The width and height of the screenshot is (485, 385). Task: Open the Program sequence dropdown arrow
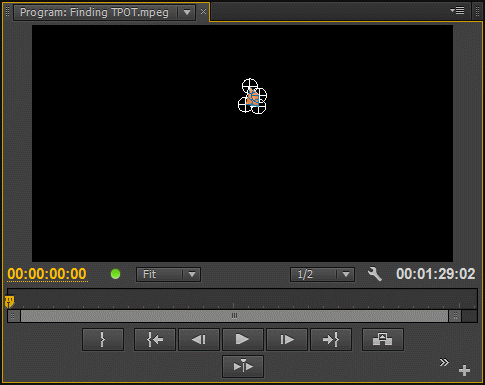click(x=187, y=13)
